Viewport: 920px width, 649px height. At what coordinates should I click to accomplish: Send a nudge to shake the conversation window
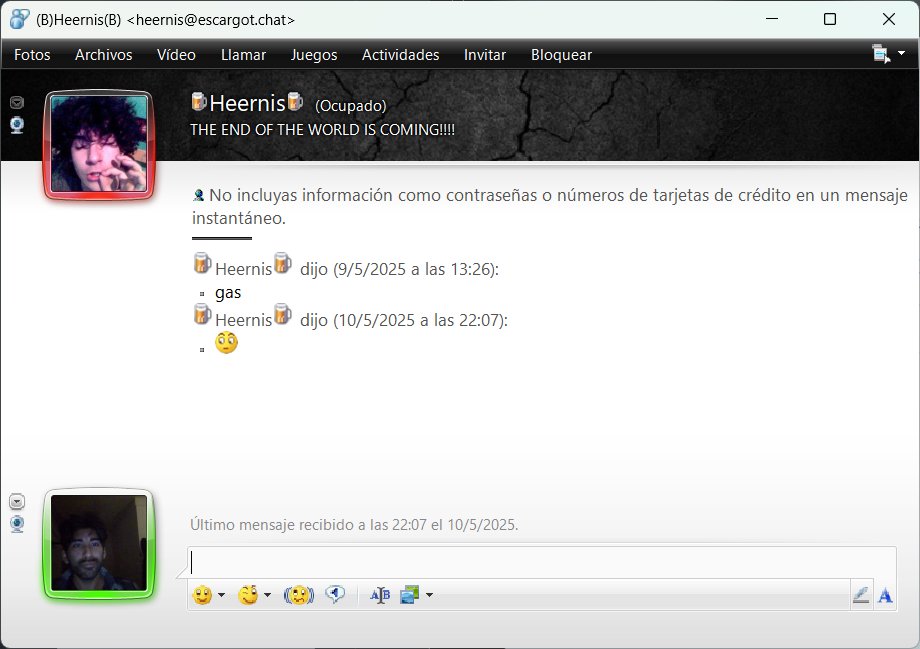[x=299, y=594]
